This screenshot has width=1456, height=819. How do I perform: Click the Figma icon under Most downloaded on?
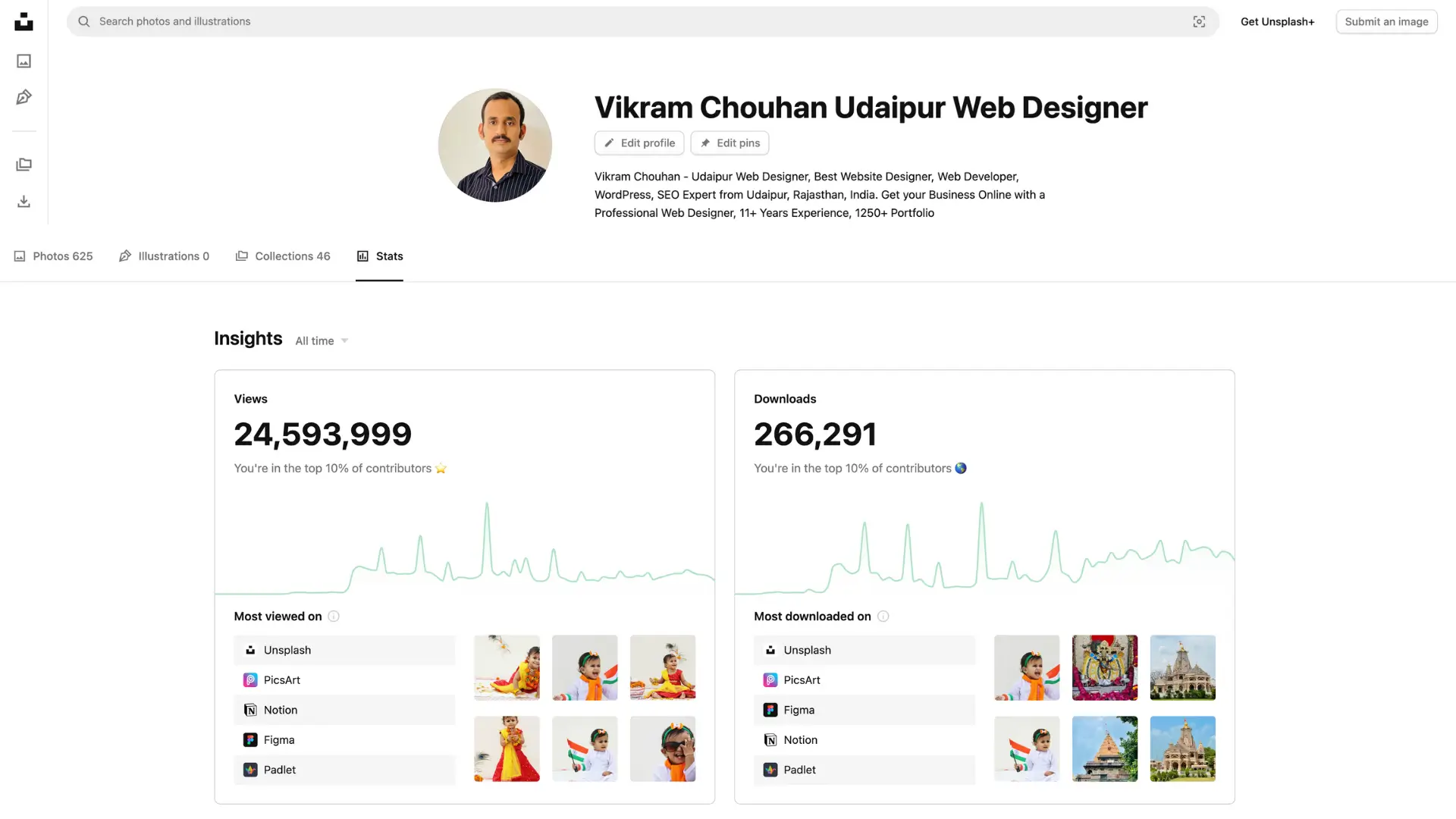coord(770,710)
